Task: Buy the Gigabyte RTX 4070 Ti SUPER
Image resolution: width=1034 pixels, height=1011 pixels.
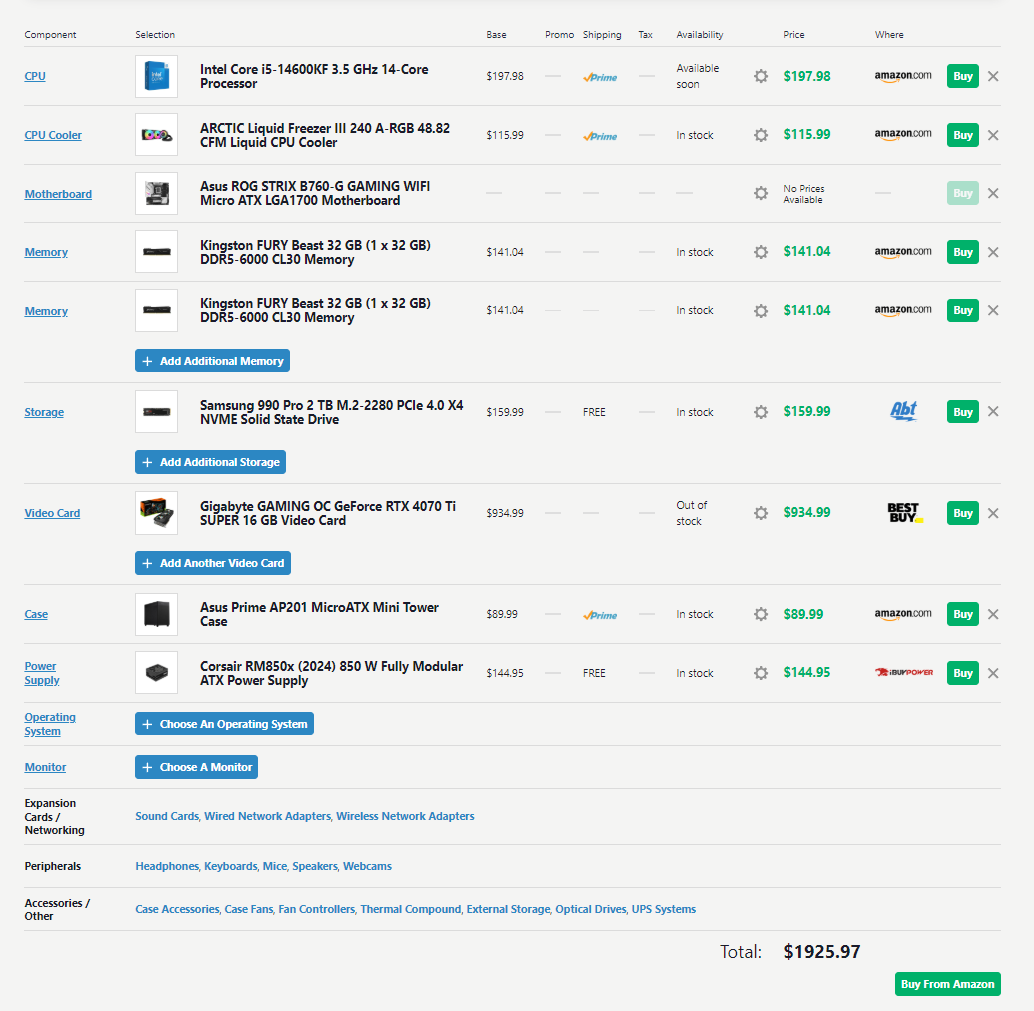Action: 963,513
